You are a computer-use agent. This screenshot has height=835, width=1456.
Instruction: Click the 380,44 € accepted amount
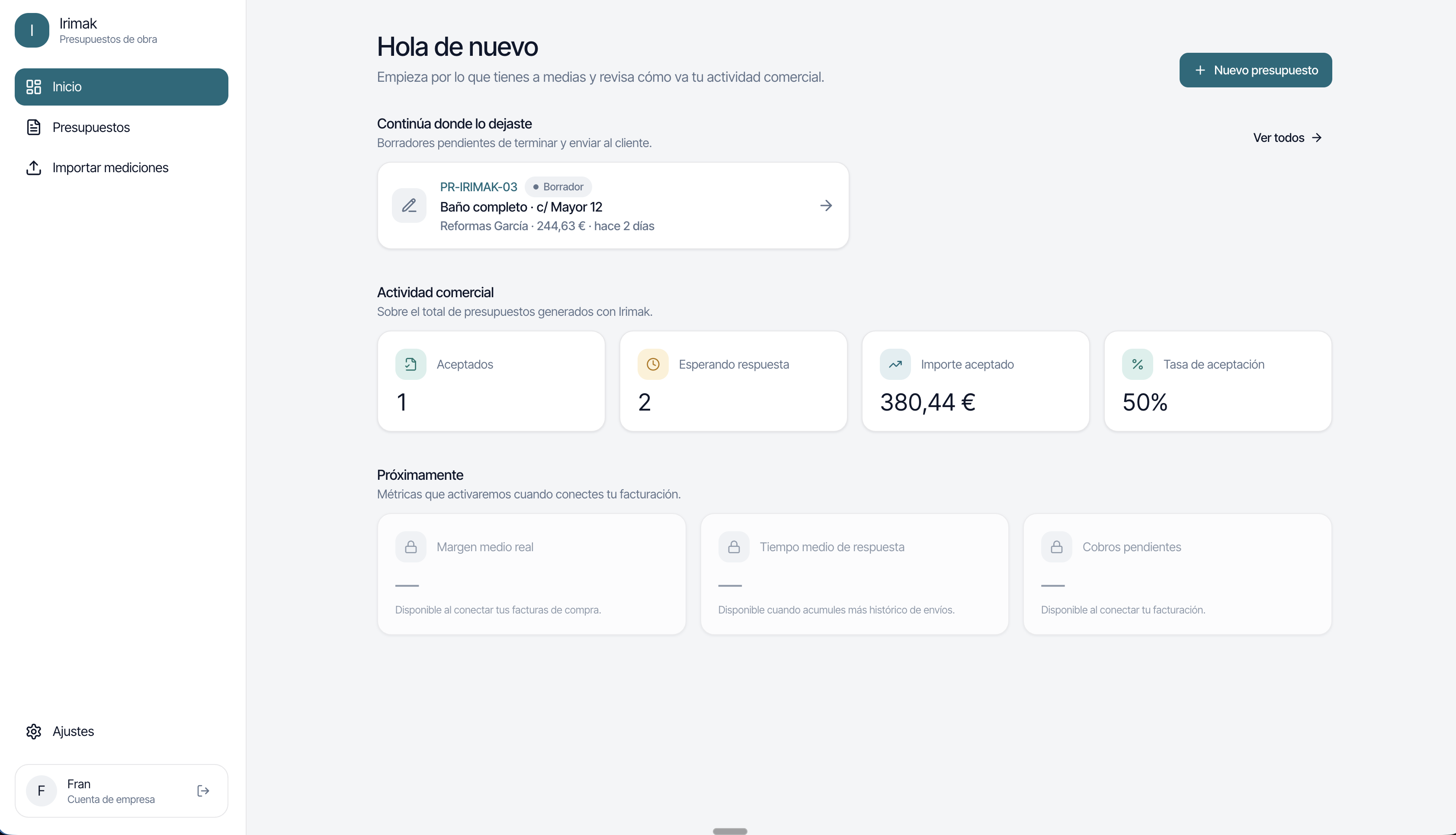coord(927,402)
